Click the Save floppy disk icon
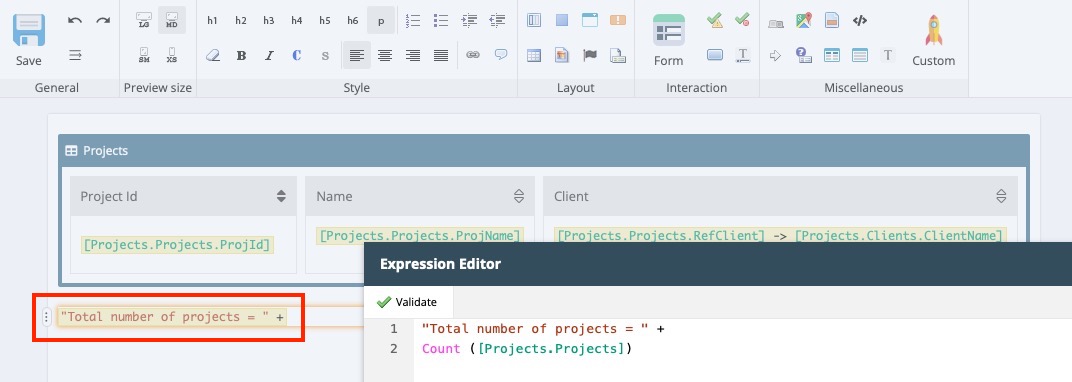1072x382 pixels. click(29, 31)
